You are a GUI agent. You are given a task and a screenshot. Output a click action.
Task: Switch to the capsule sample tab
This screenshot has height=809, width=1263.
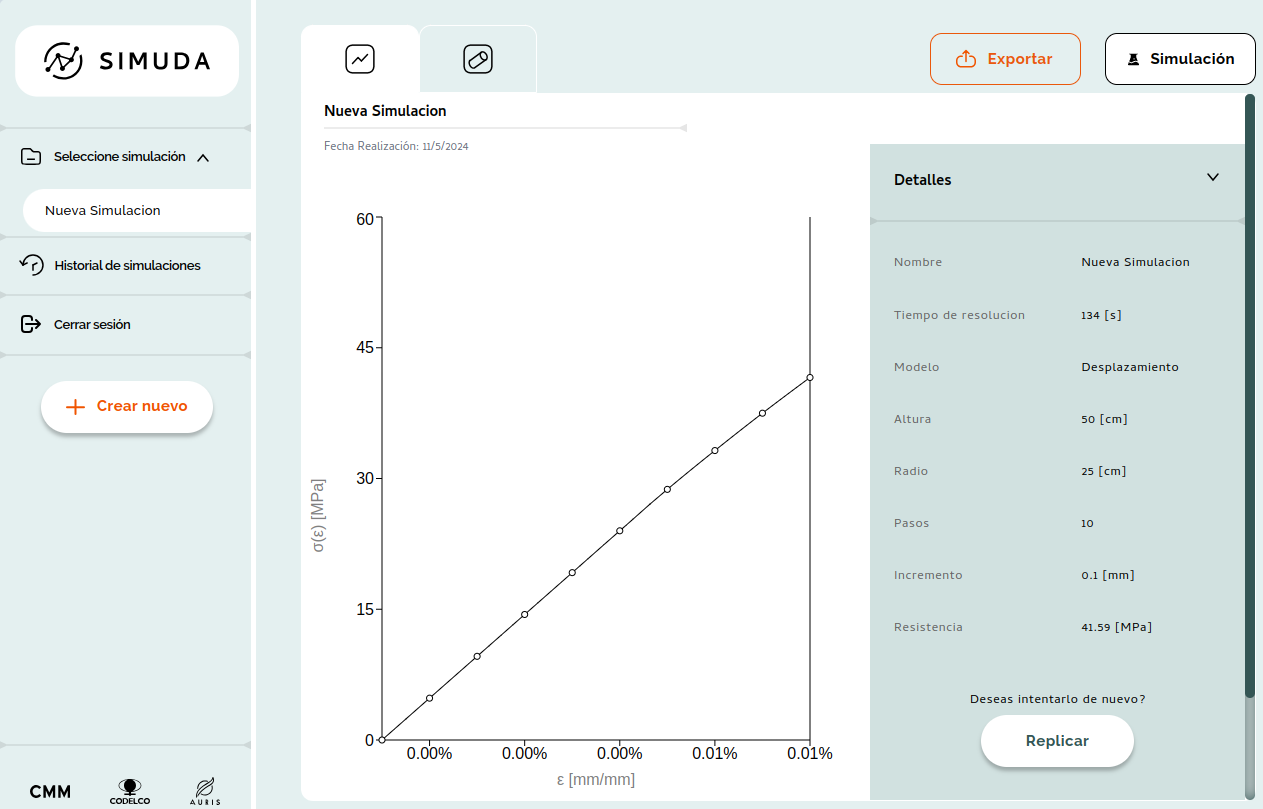478,59
